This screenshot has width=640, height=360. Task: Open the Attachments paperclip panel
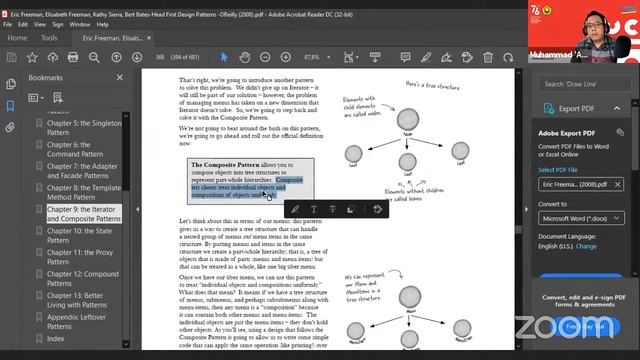10,128
